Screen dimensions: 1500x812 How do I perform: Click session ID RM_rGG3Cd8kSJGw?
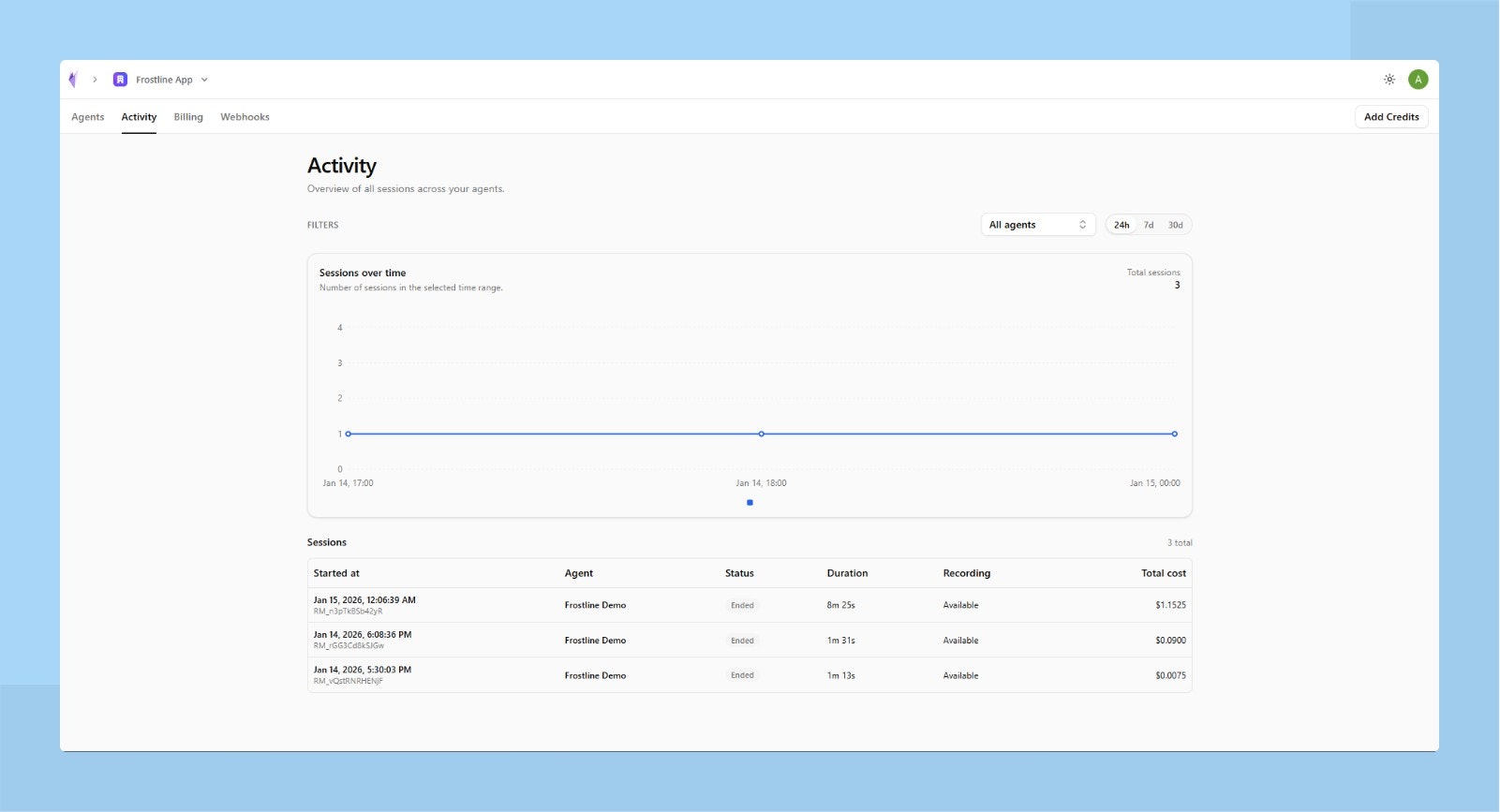pos(349,646)
